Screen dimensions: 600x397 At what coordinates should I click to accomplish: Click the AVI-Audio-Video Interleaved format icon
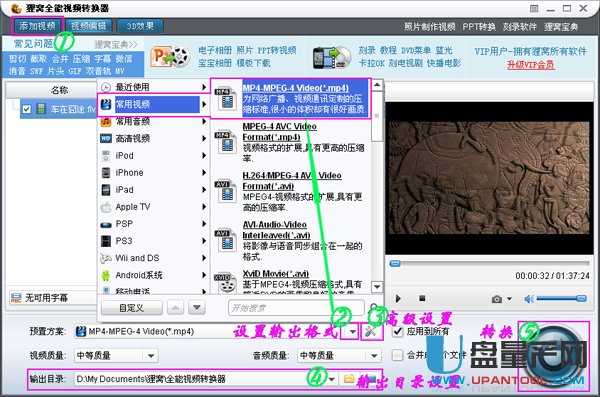(226, 240)
